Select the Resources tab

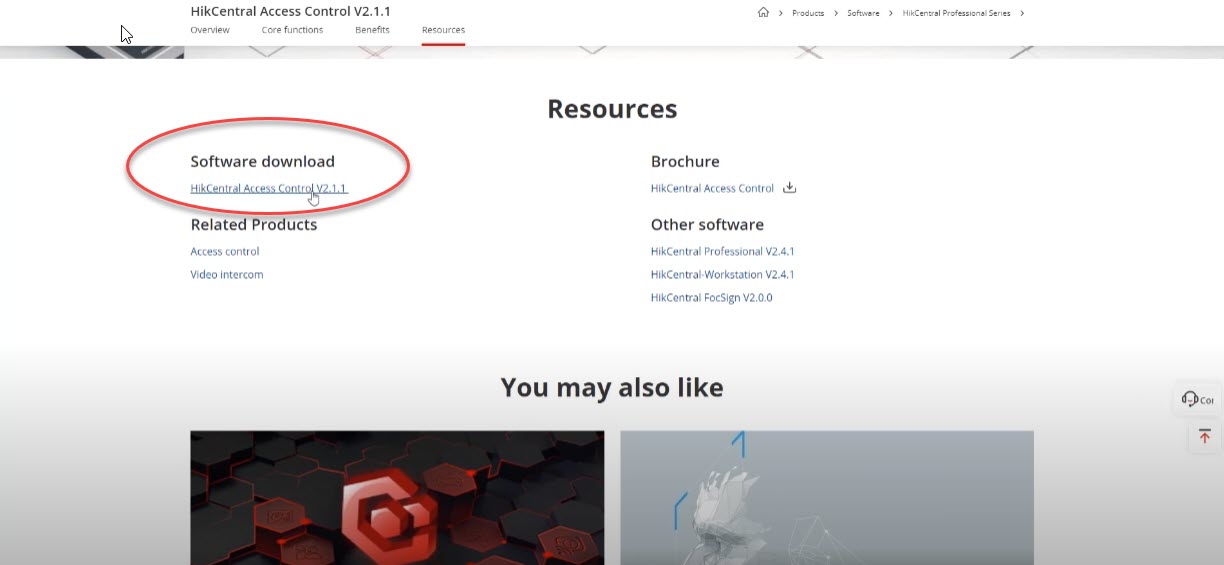pyautogui.click(x=443, y=30)
